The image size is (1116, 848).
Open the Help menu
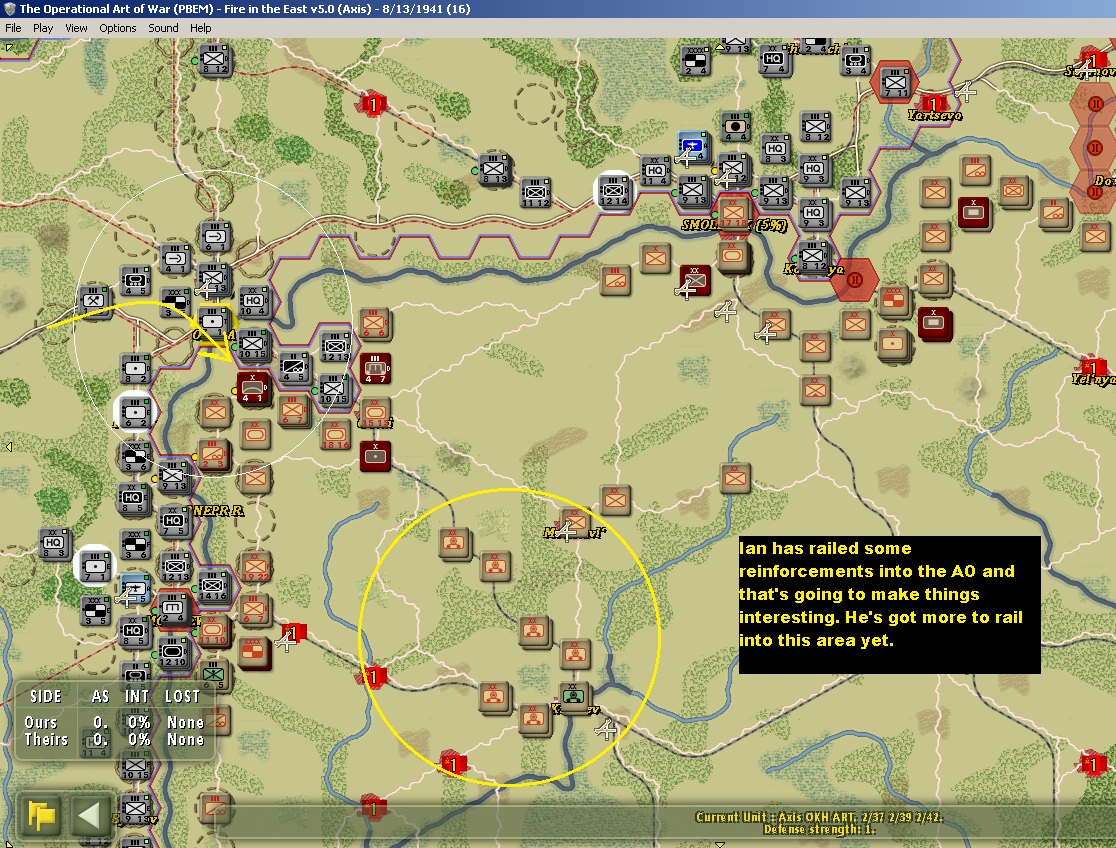[200, 28]
